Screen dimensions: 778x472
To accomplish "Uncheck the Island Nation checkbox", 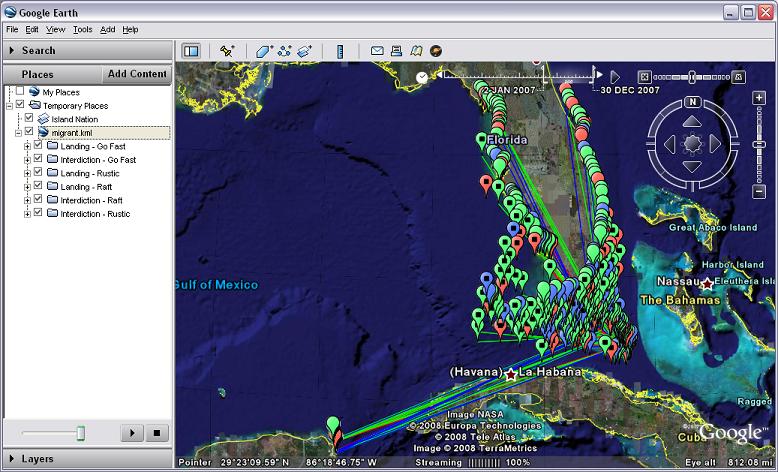I will (29, 119).
